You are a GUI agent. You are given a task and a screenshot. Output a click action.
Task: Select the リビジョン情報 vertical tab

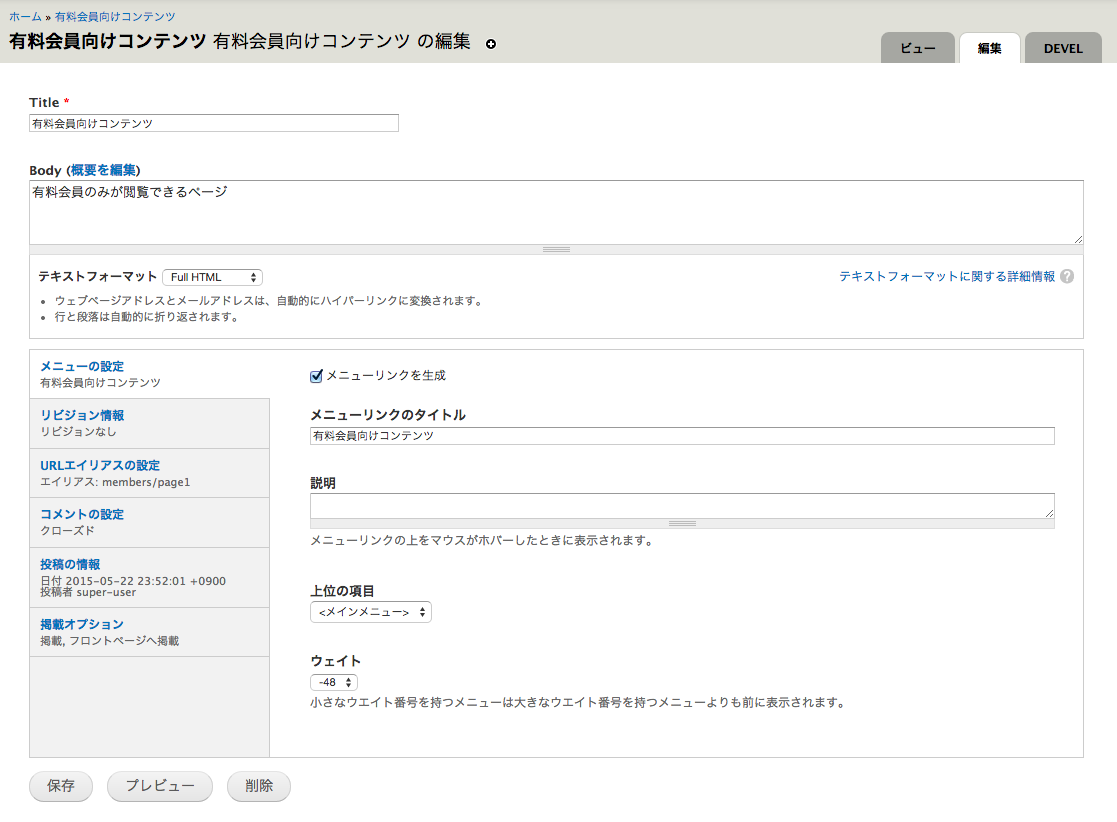(82, 415)
